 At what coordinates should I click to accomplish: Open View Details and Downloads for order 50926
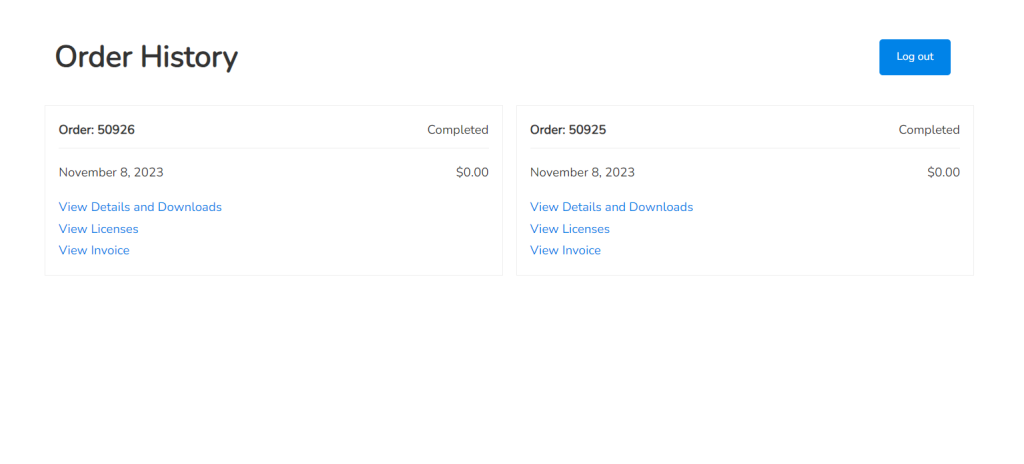point(140,207)
